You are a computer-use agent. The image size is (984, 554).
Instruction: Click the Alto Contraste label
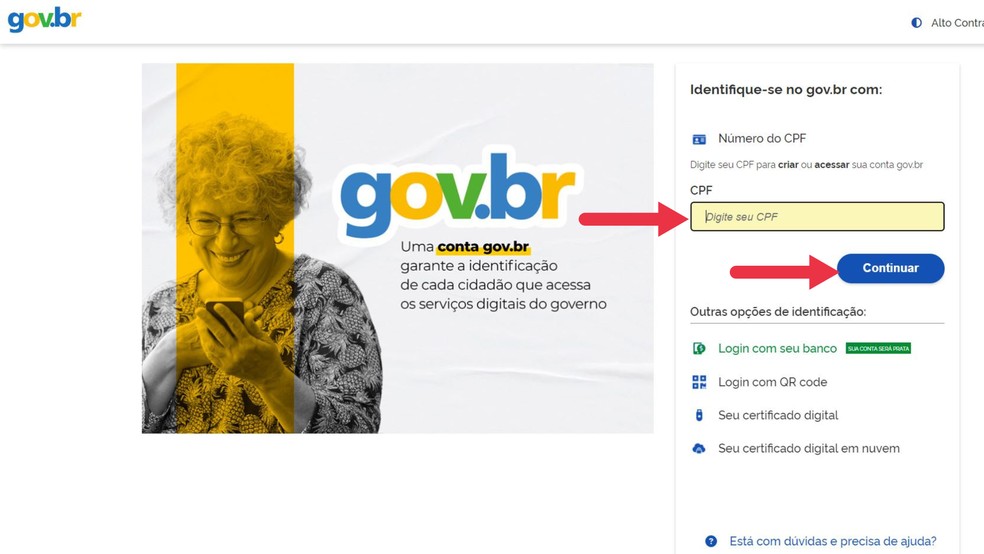(x=957, y=23)
